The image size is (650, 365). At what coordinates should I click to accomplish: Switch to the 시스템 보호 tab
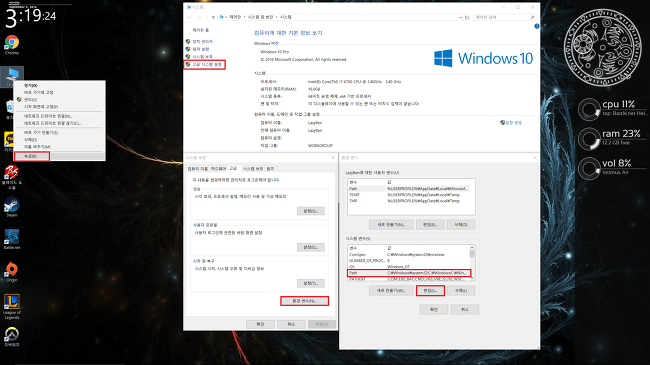click(253, 169)
